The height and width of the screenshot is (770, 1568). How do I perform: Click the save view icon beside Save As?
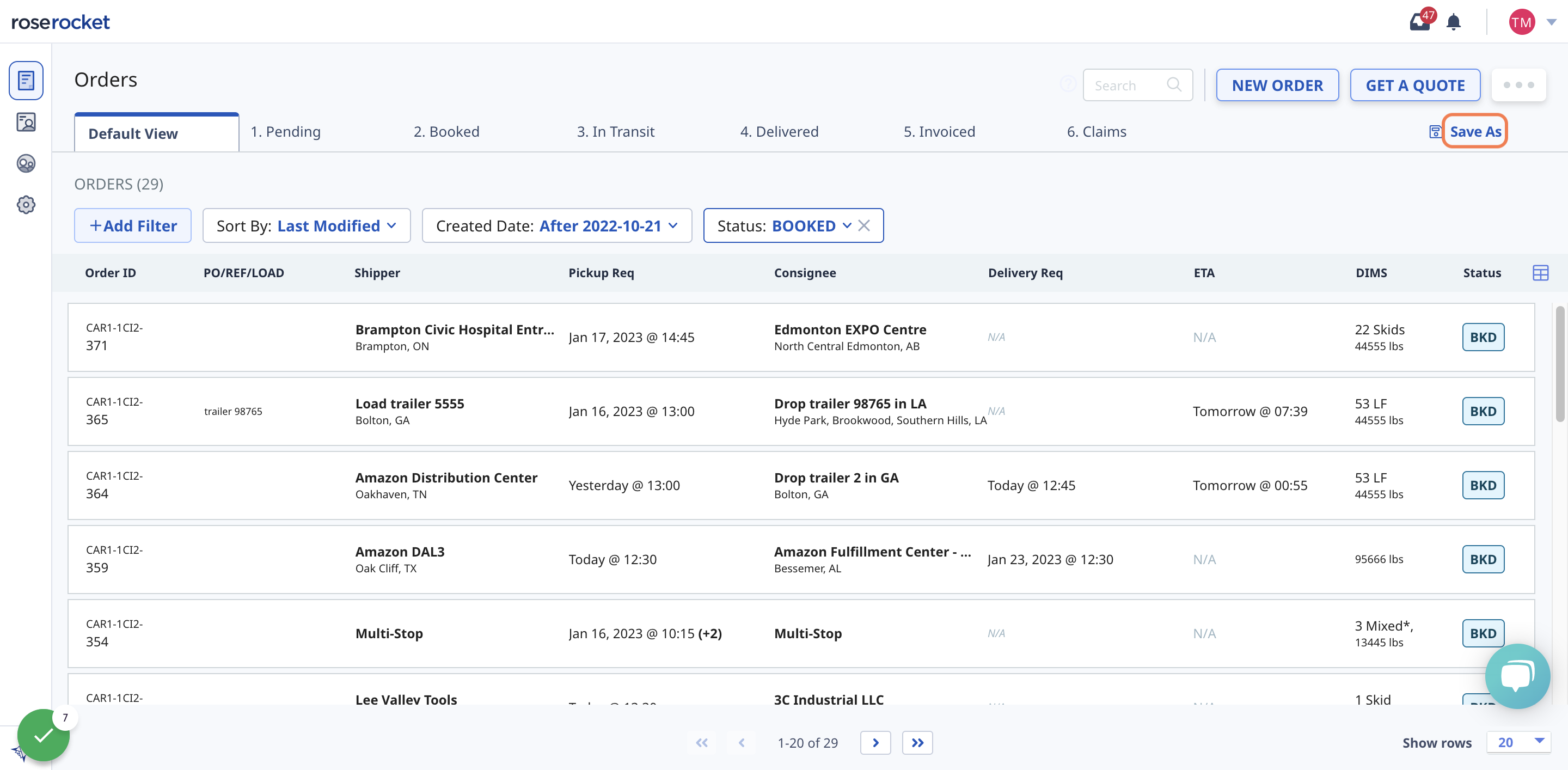click(x=1435, y=131)
